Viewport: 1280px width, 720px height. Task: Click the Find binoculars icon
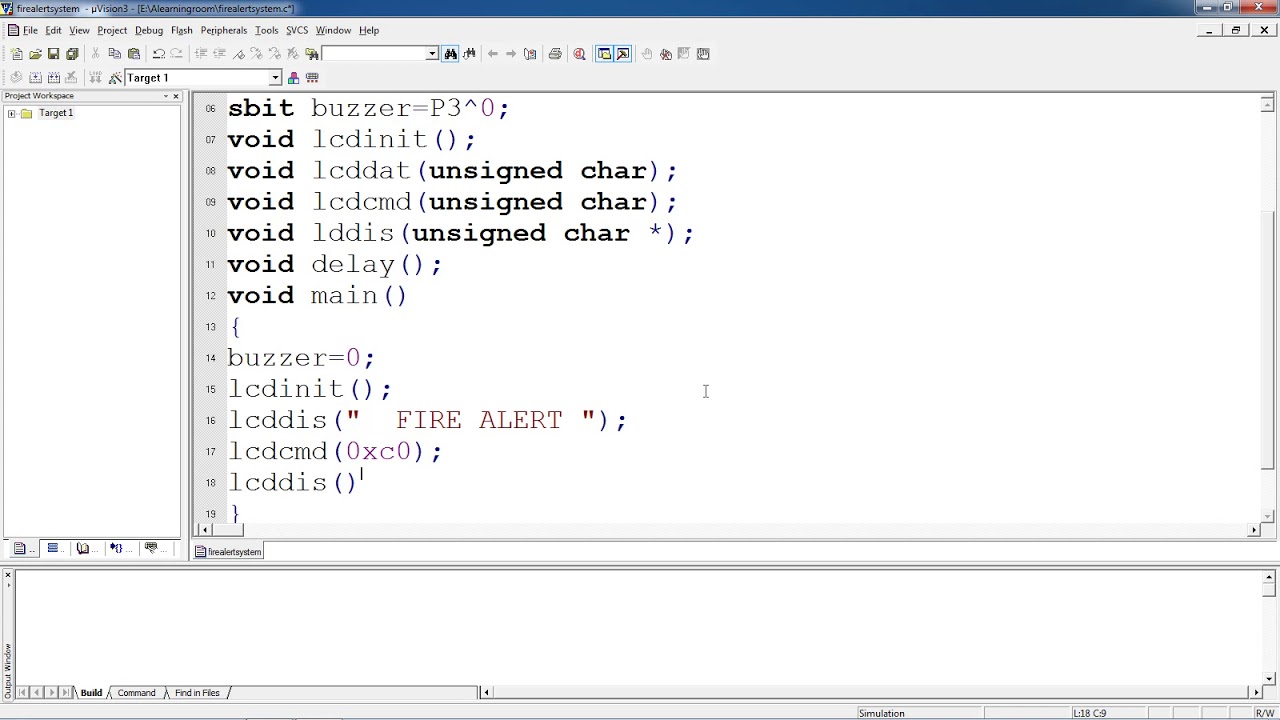click(450, 54)
